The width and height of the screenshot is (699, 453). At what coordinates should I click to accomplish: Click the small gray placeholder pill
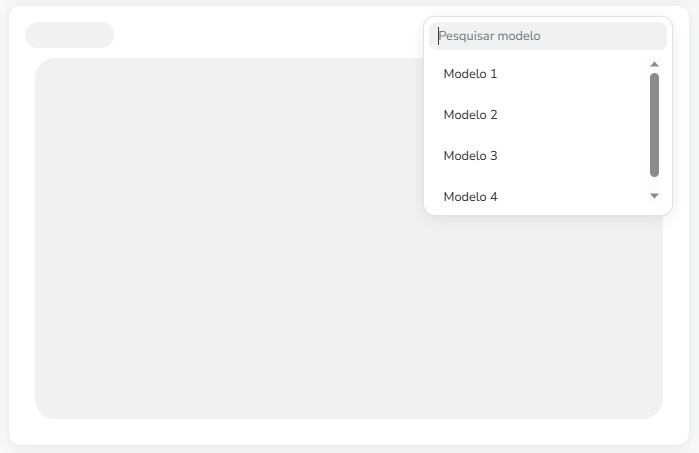(69, 35)
